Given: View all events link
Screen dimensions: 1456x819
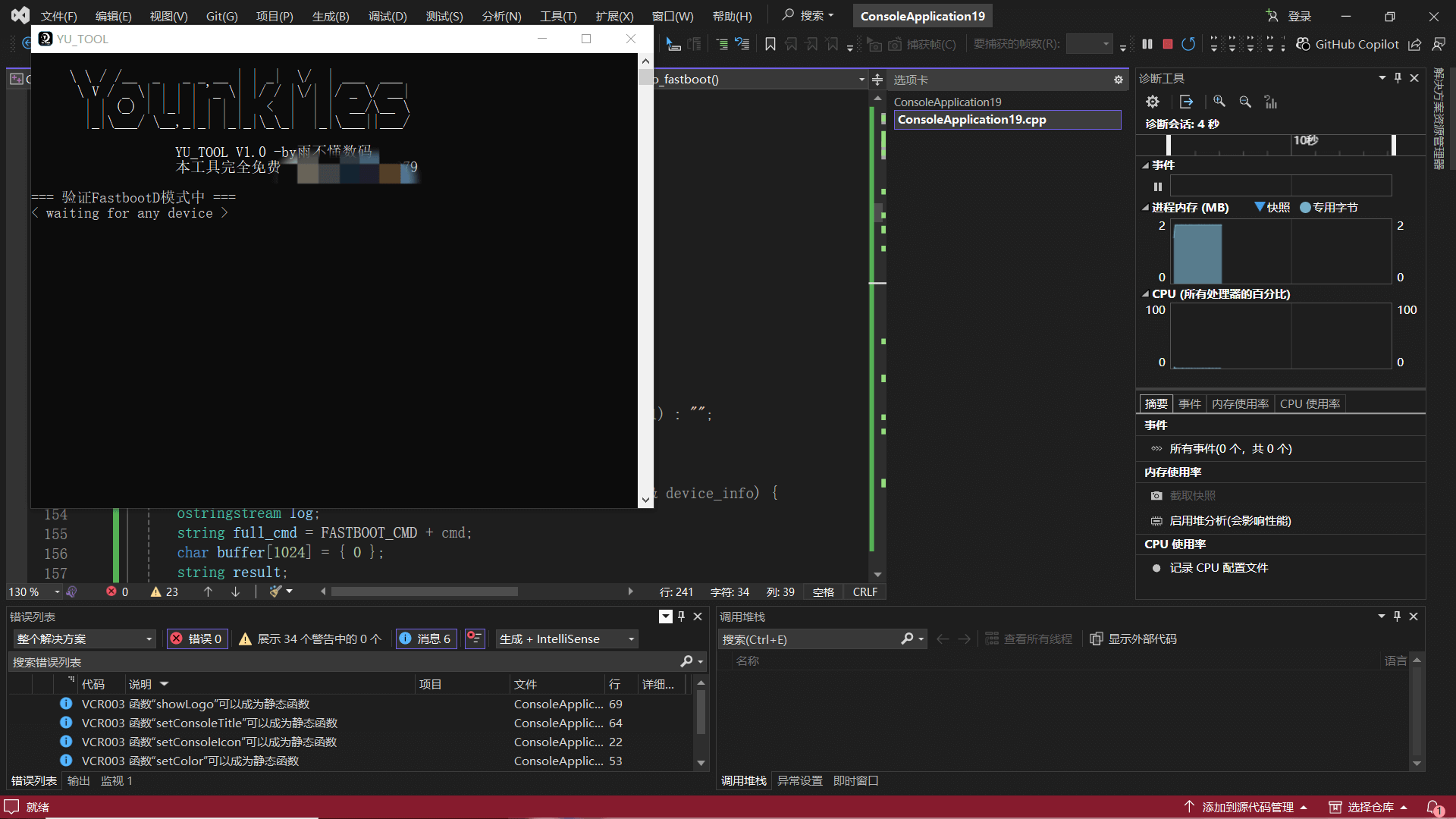Looking at the screenshot, I should (x=1222, y=449).
